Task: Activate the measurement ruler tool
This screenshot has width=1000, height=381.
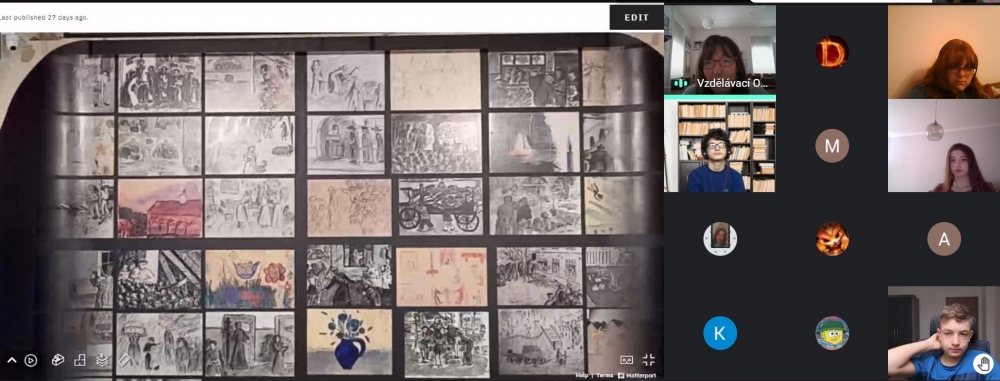Action: pyautogui.click(x=124, y=361)
